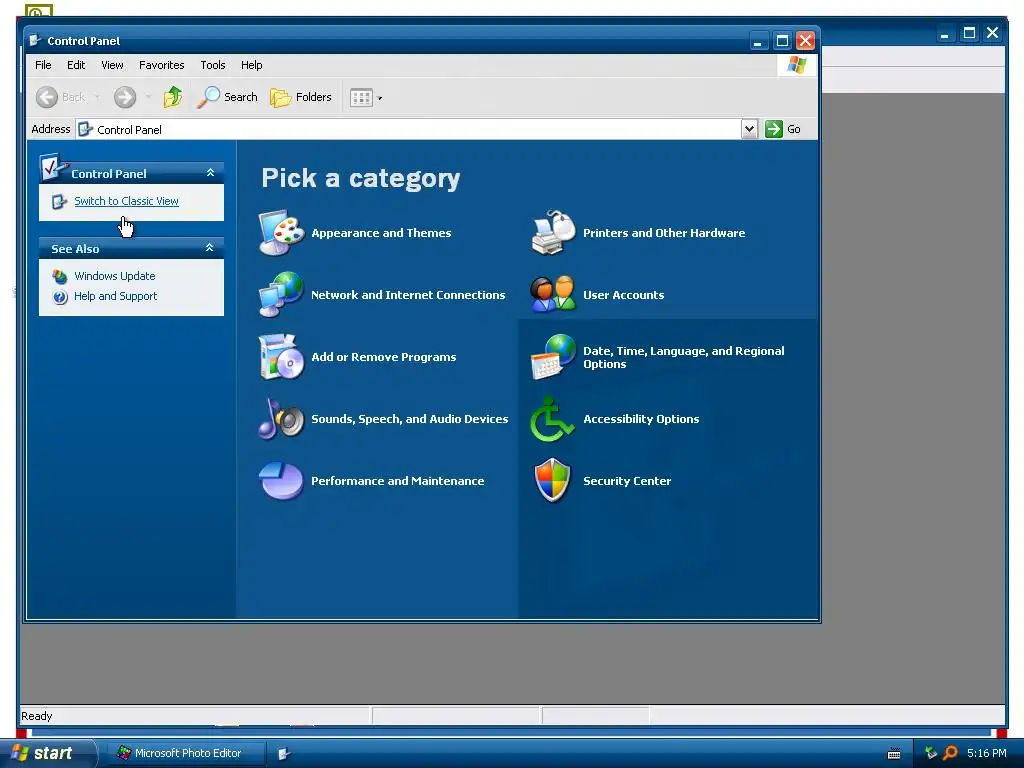The image size is (1024, 768).
Task: Open the Help menu
Action: [251, 65]
